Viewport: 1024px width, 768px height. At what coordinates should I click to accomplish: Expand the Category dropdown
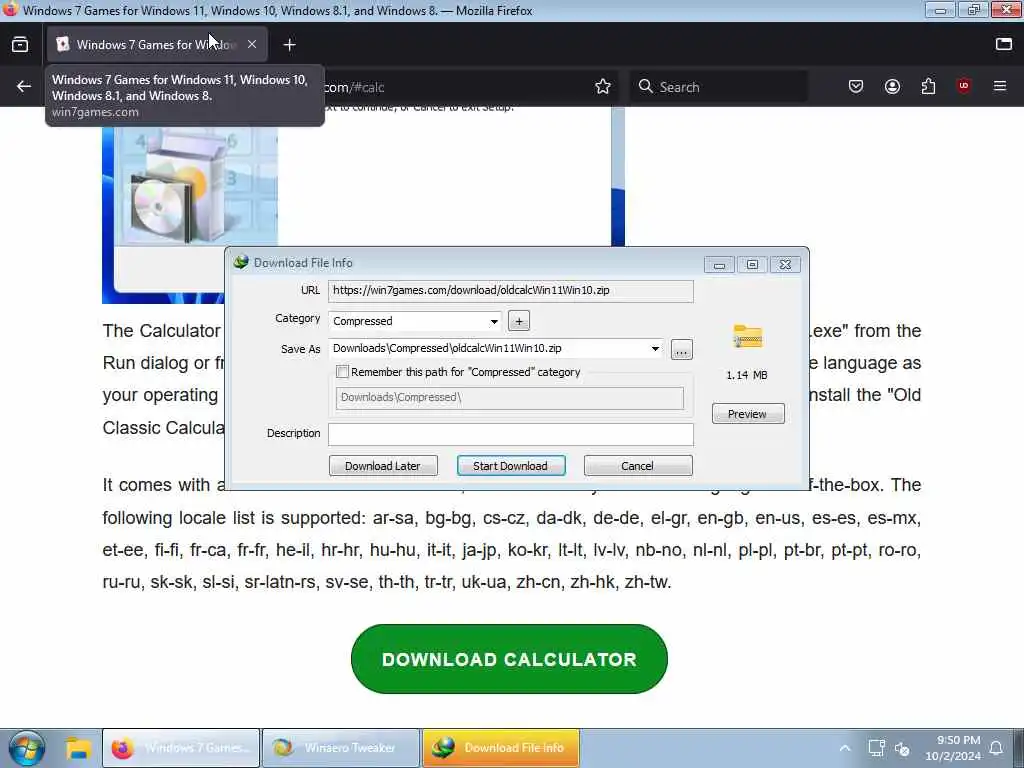[x=494, y=321]
